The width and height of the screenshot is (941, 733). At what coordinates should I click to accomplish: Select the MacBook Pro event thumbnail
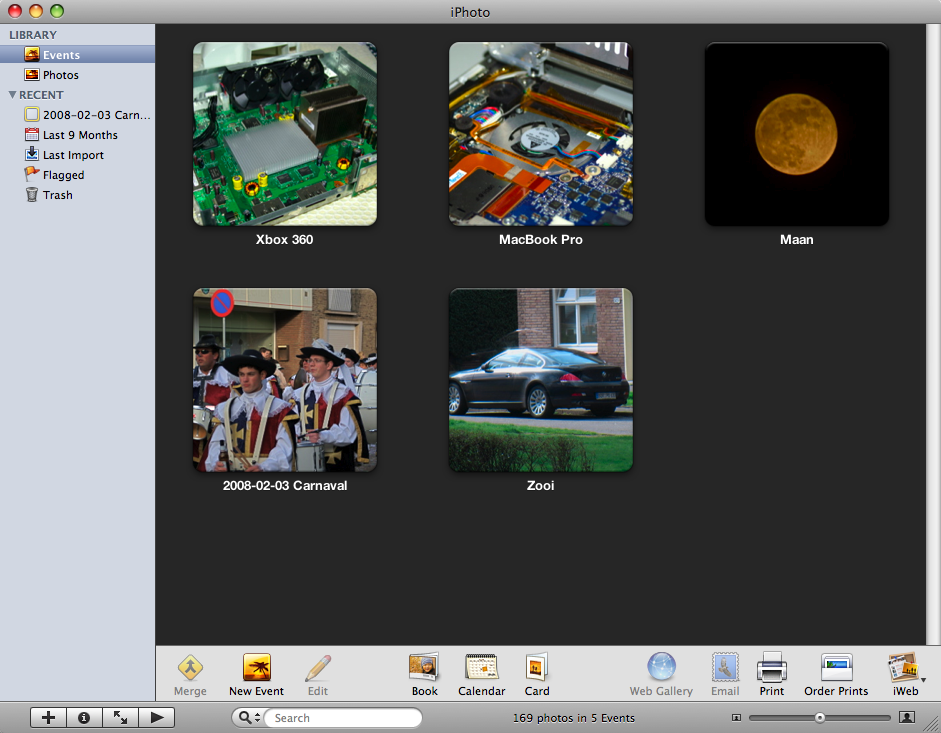click(x=541, y=134)
